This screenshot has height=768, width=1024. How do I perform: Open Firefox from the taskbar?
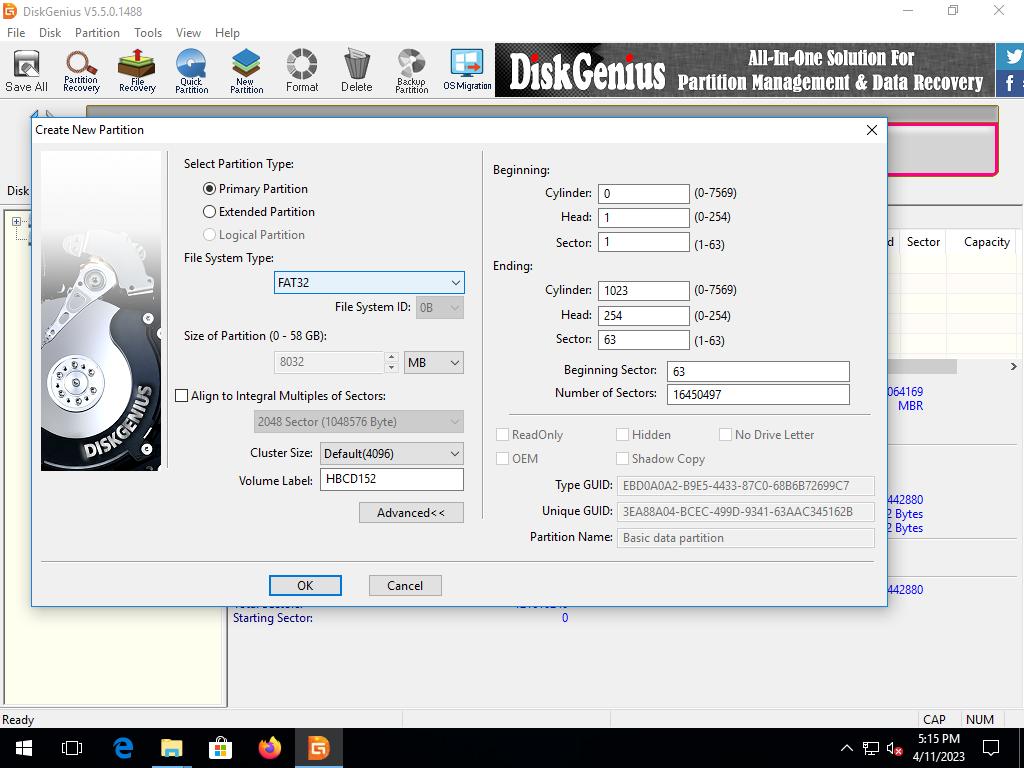tap(269, 748)
